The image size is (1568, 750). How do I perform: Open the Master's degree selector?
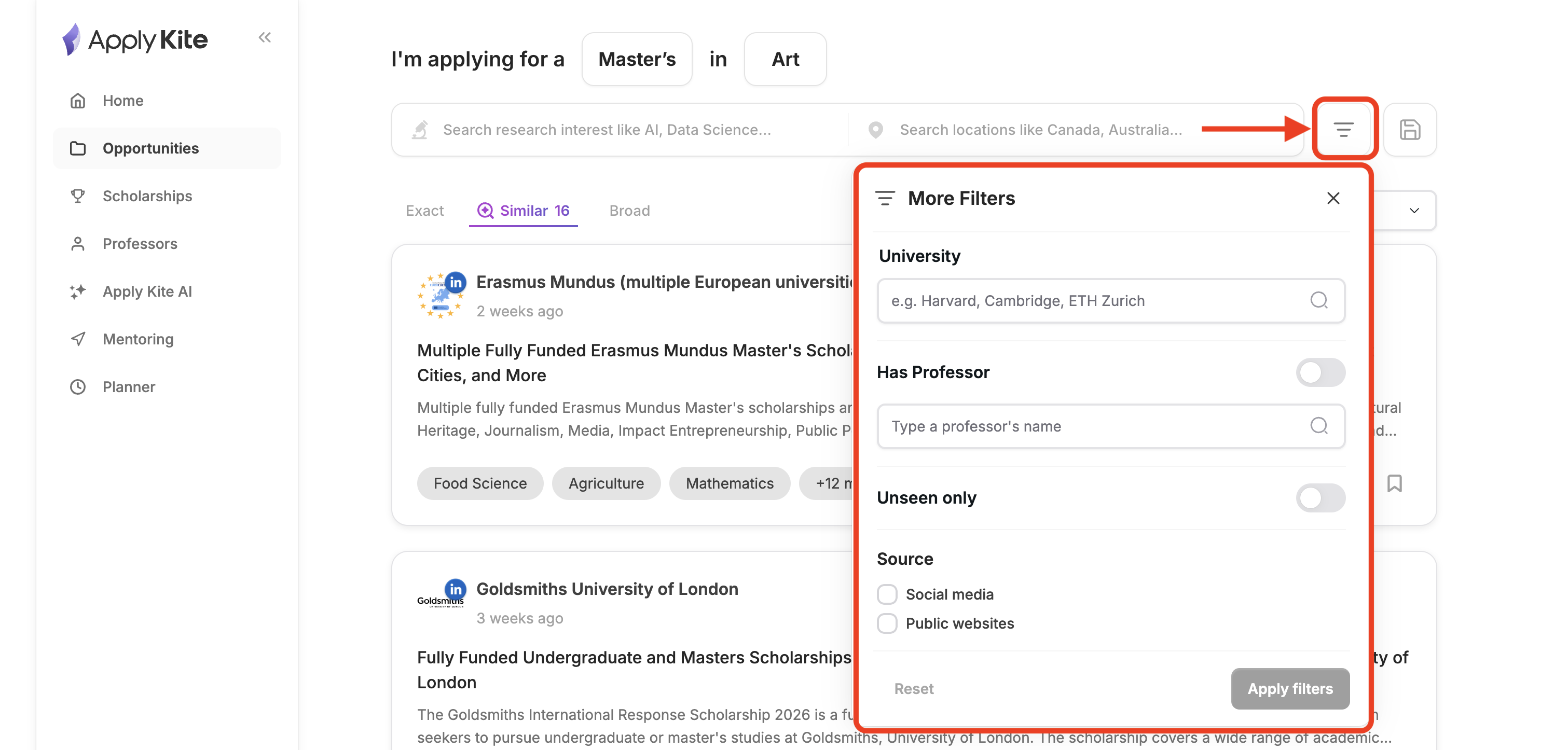click(637, 59)
